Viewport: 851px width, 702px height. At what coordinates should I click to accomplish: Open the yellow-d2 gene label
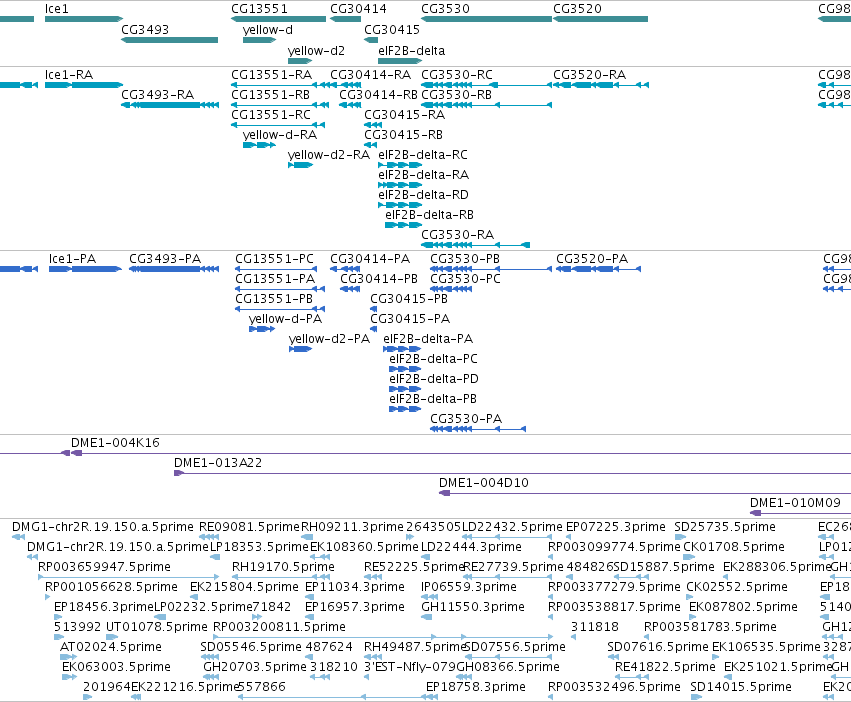tap(316, 51)
